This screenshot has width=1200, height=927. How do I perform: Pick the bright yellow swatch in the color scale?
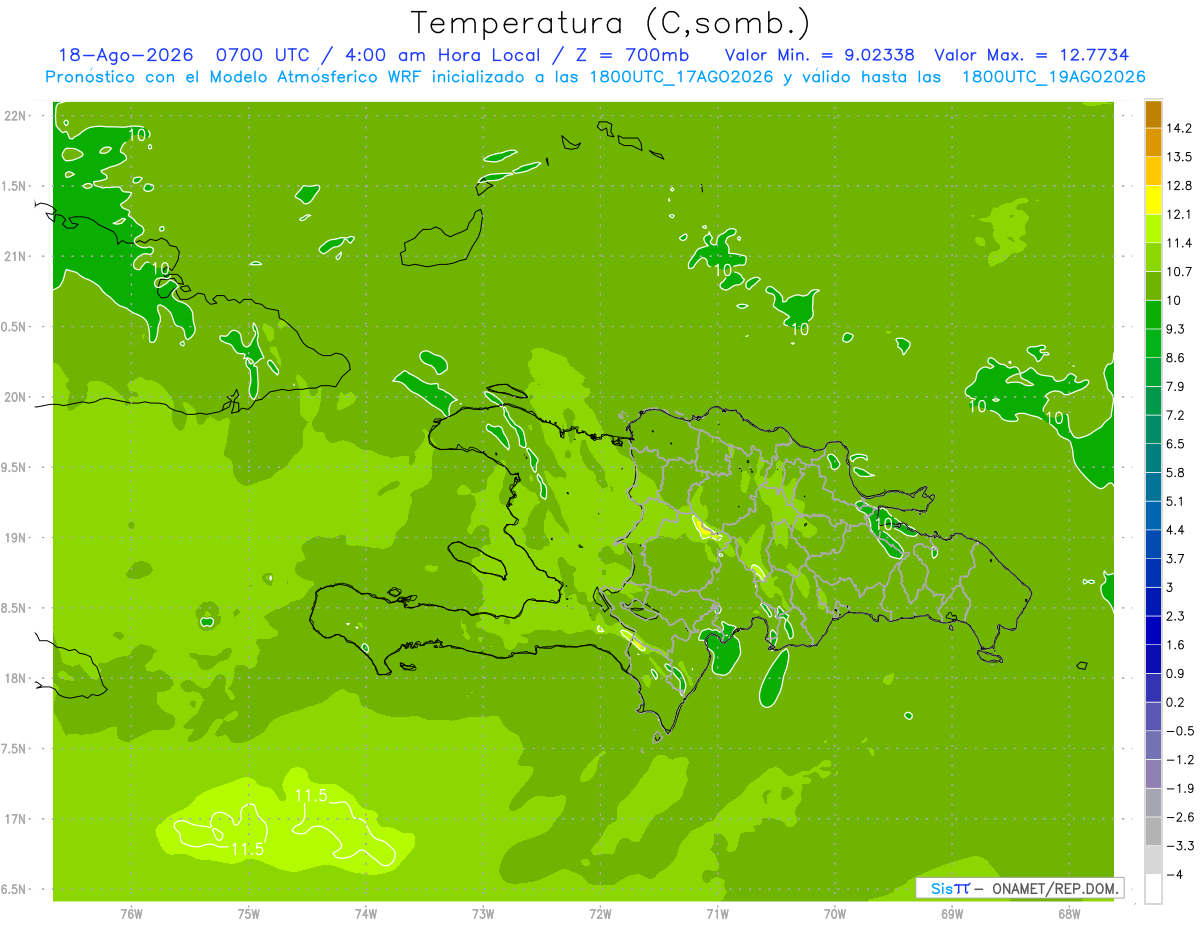[1153, 200]
